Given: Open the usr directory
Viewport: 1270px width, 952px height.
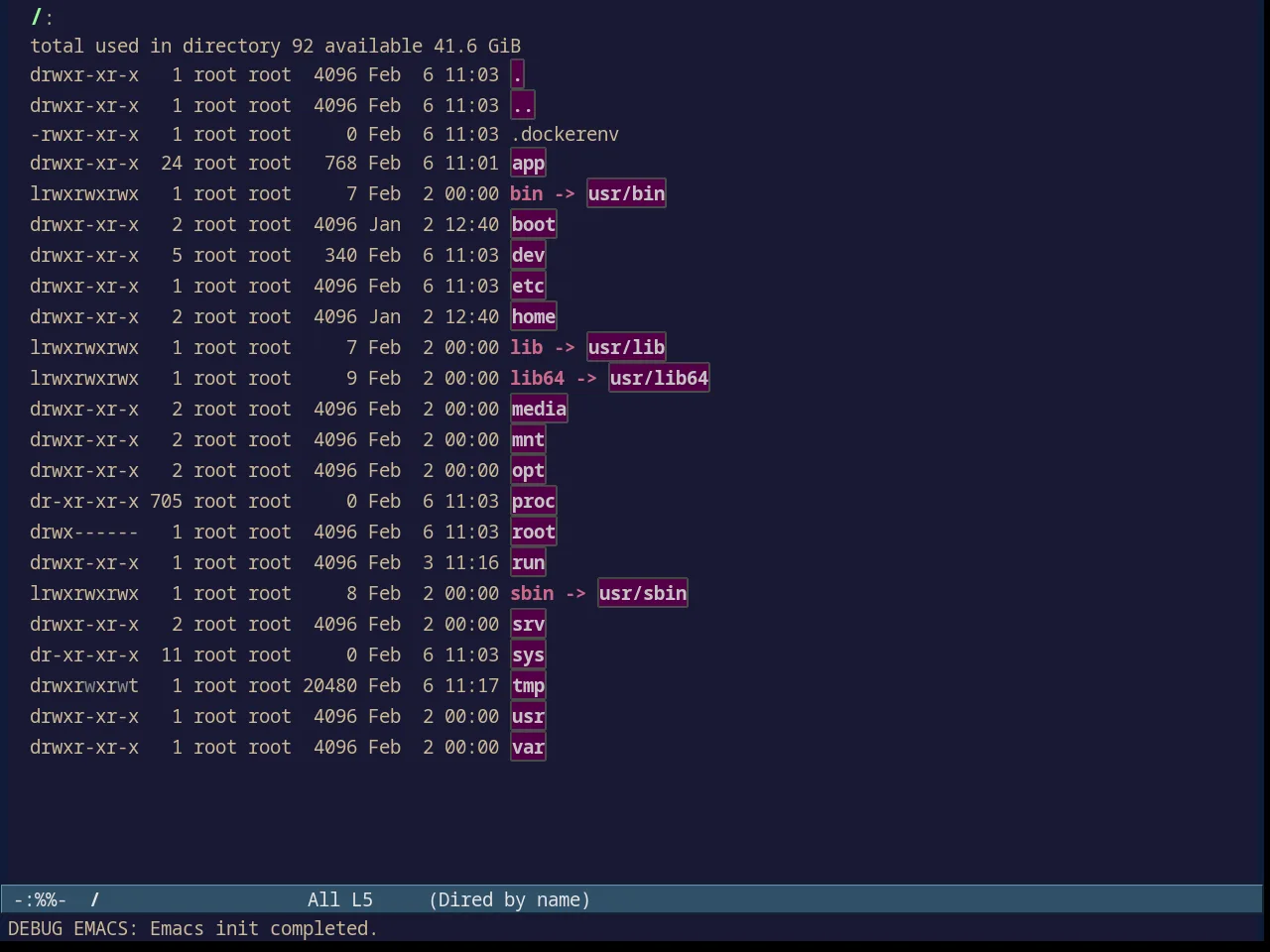Looking at the screenshot, I should coord(528,716).
